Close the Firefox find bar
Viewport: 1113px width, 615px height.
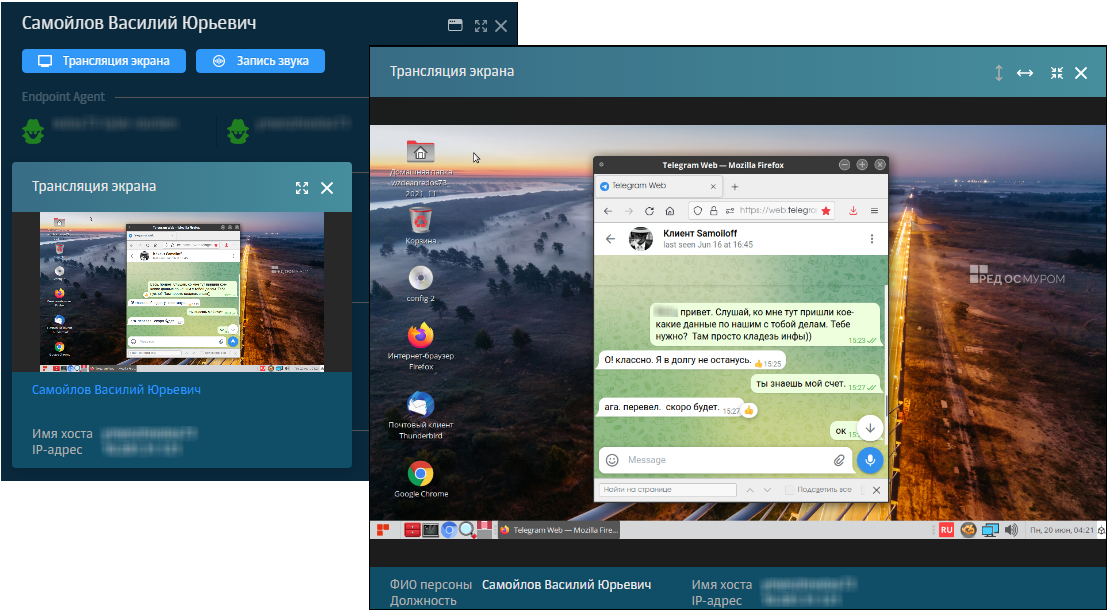[876, 490]
